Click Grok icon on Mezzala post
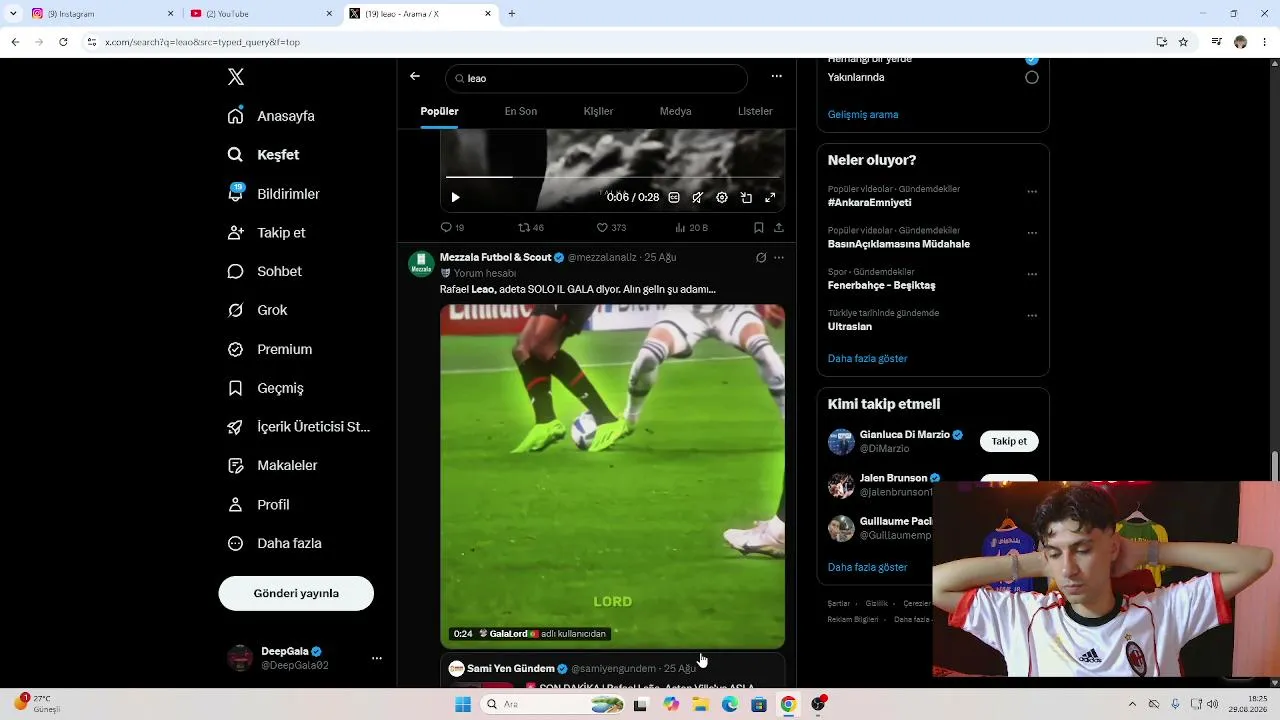This screenshot has height=720, width=1280. coord(761,257)
